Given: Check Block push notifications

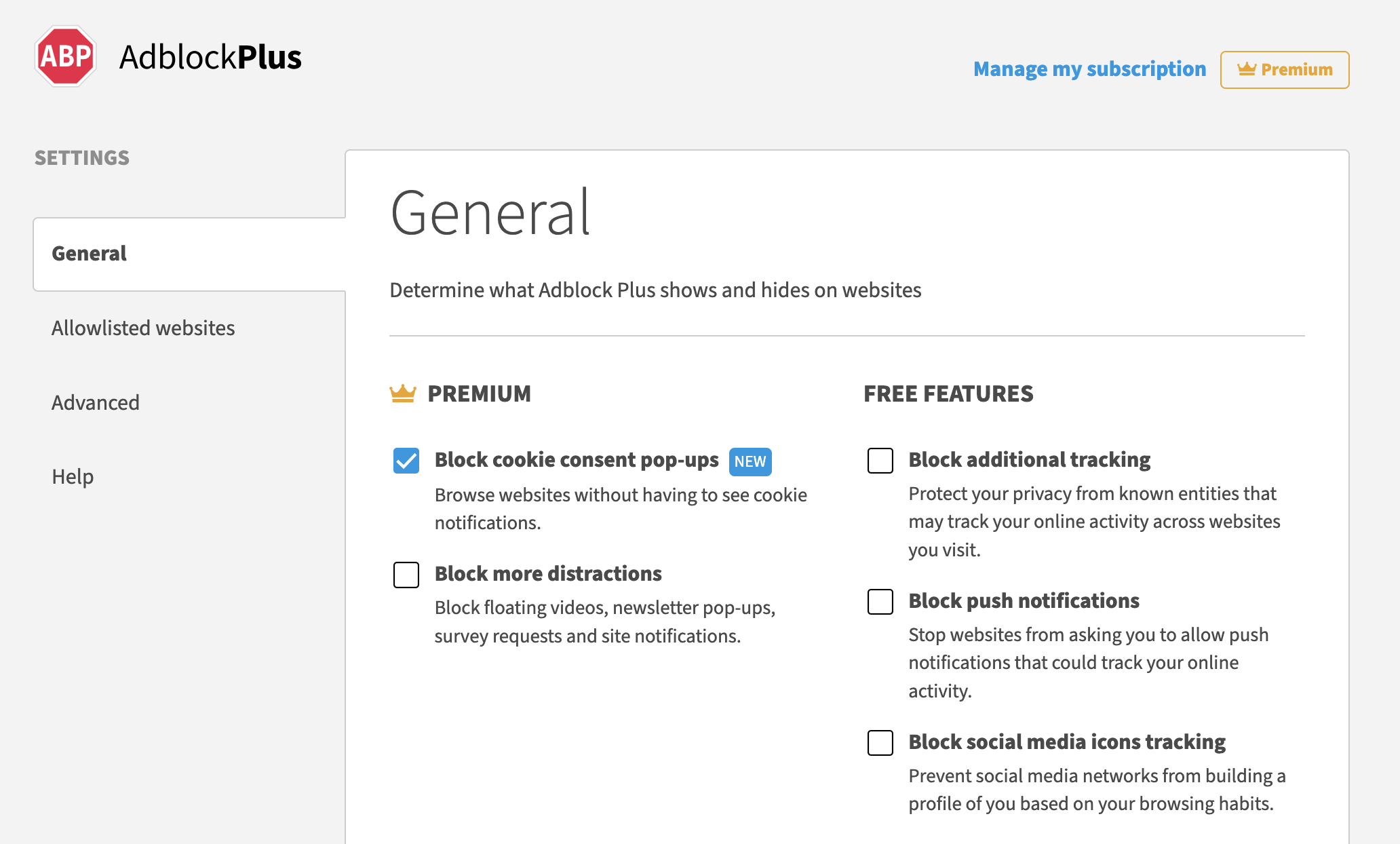Looking at the screenshot, I should tap(880, 602).
